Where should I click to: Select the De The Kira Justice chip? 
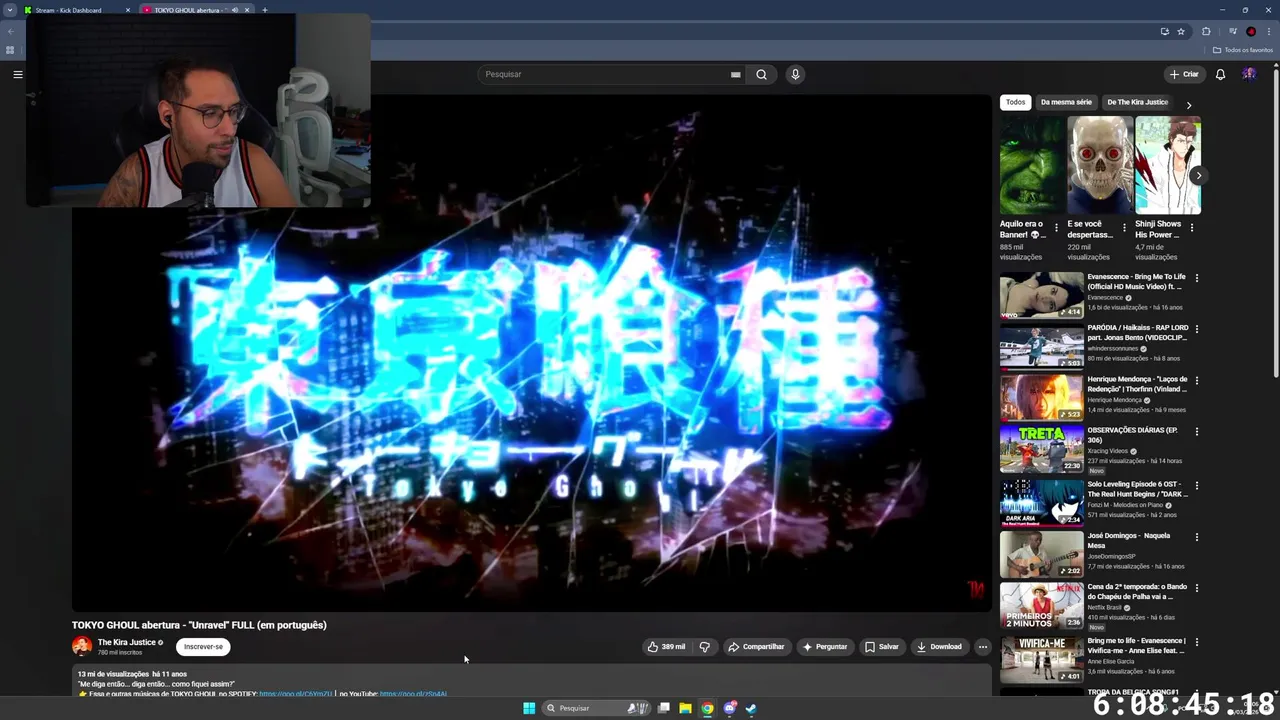coord(1137,102)
